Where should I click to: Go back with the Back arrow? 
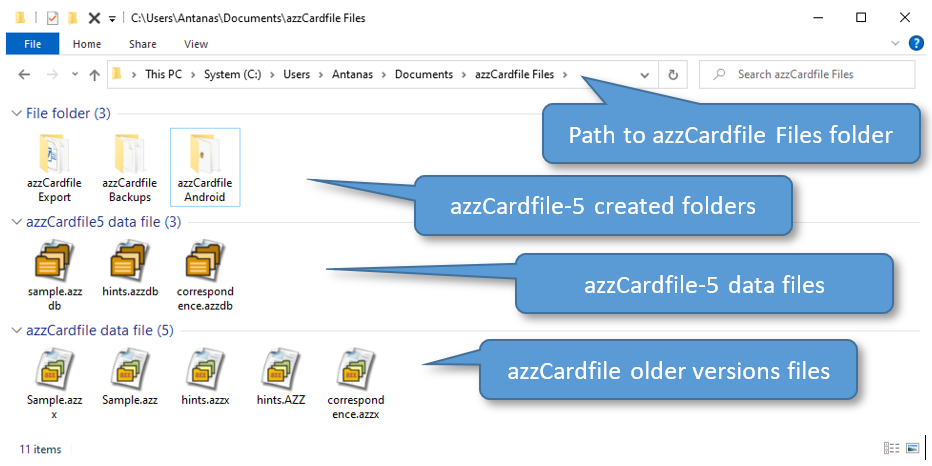click(24, 74)
